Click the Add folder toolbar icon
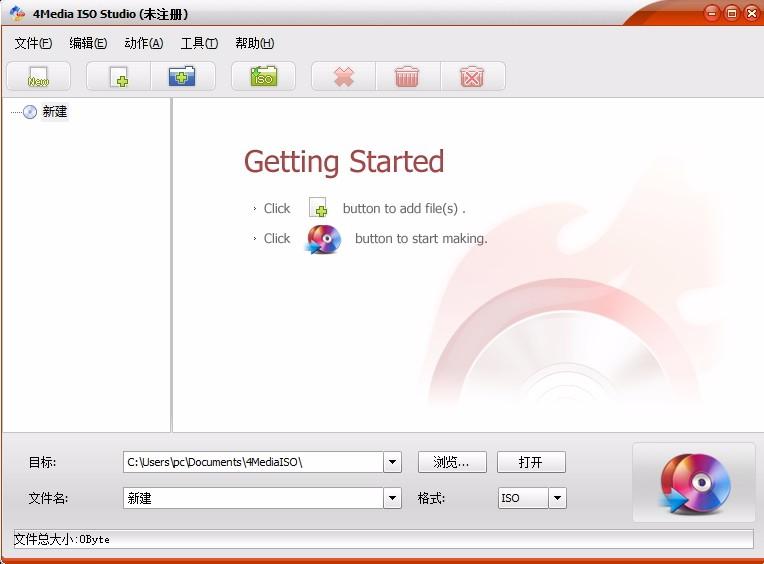The height and width of the screenshot is (564, 764). point(183,77)
